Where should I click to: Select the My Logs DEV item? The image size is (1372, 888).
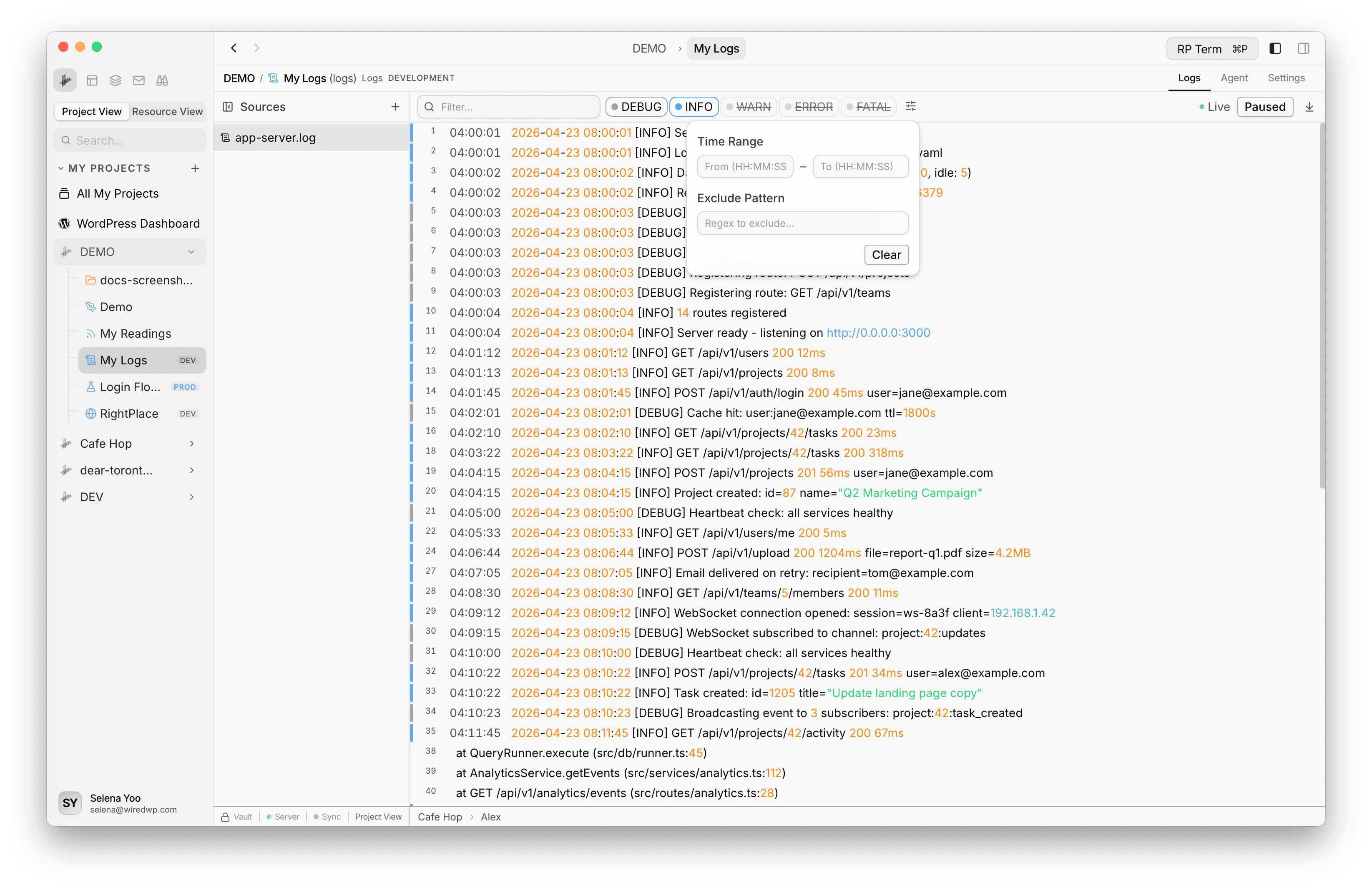[142, 360]
